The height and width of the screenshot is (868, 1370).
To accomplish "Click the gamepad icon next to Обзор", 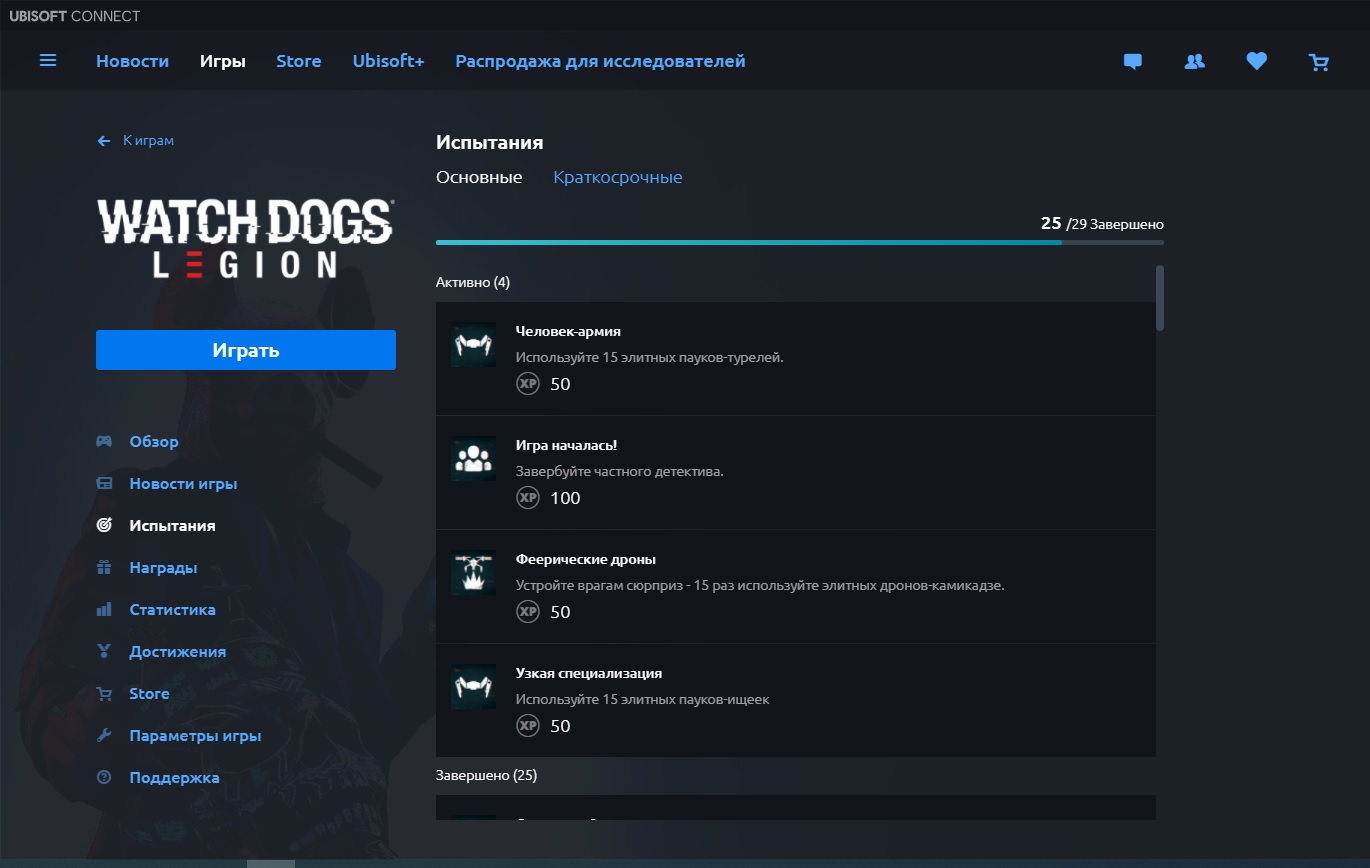I will pyautogui.click(x=104, y=442).
